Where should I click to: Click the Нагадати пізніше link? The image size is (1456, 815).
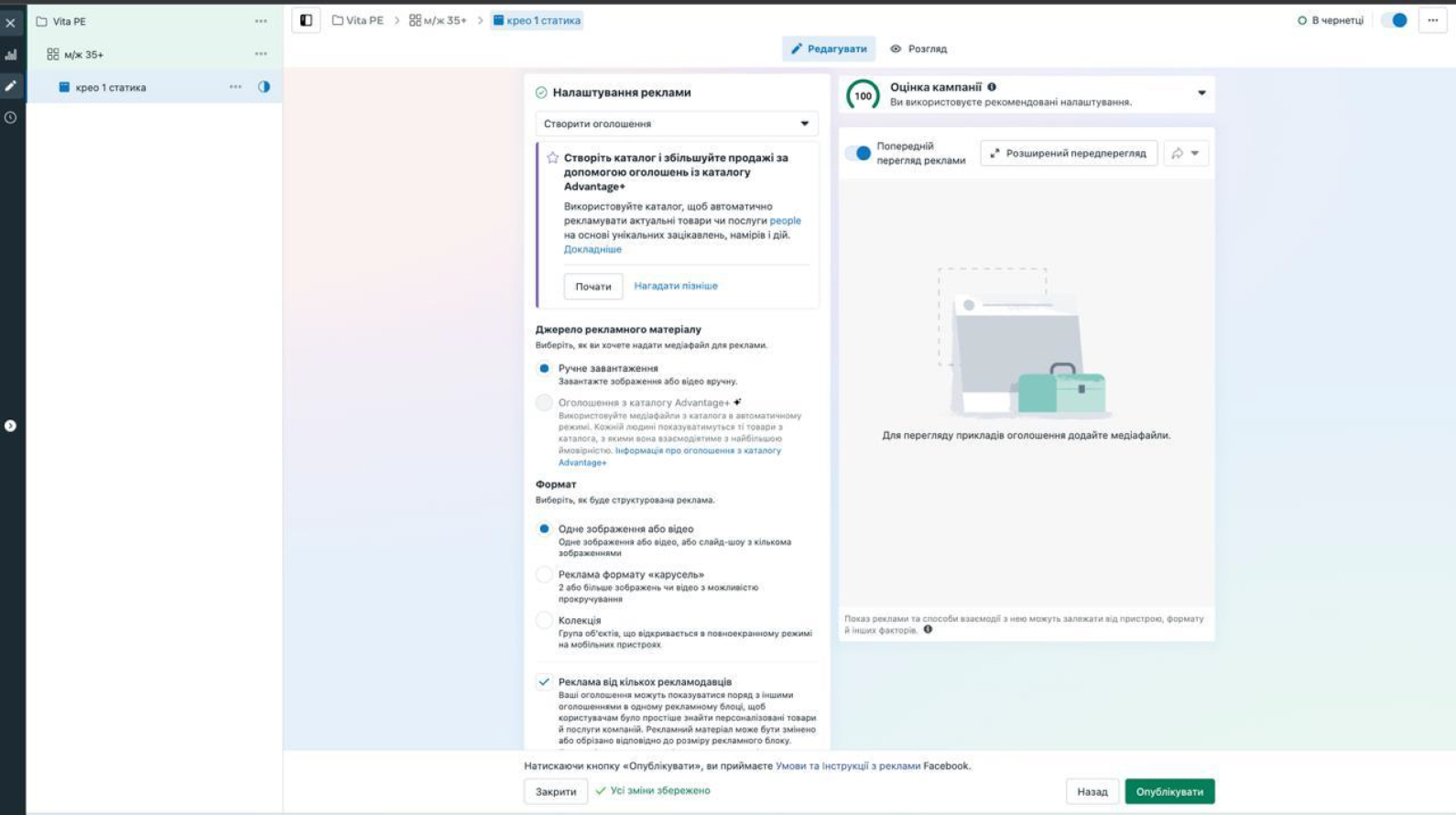click(676, 286)
